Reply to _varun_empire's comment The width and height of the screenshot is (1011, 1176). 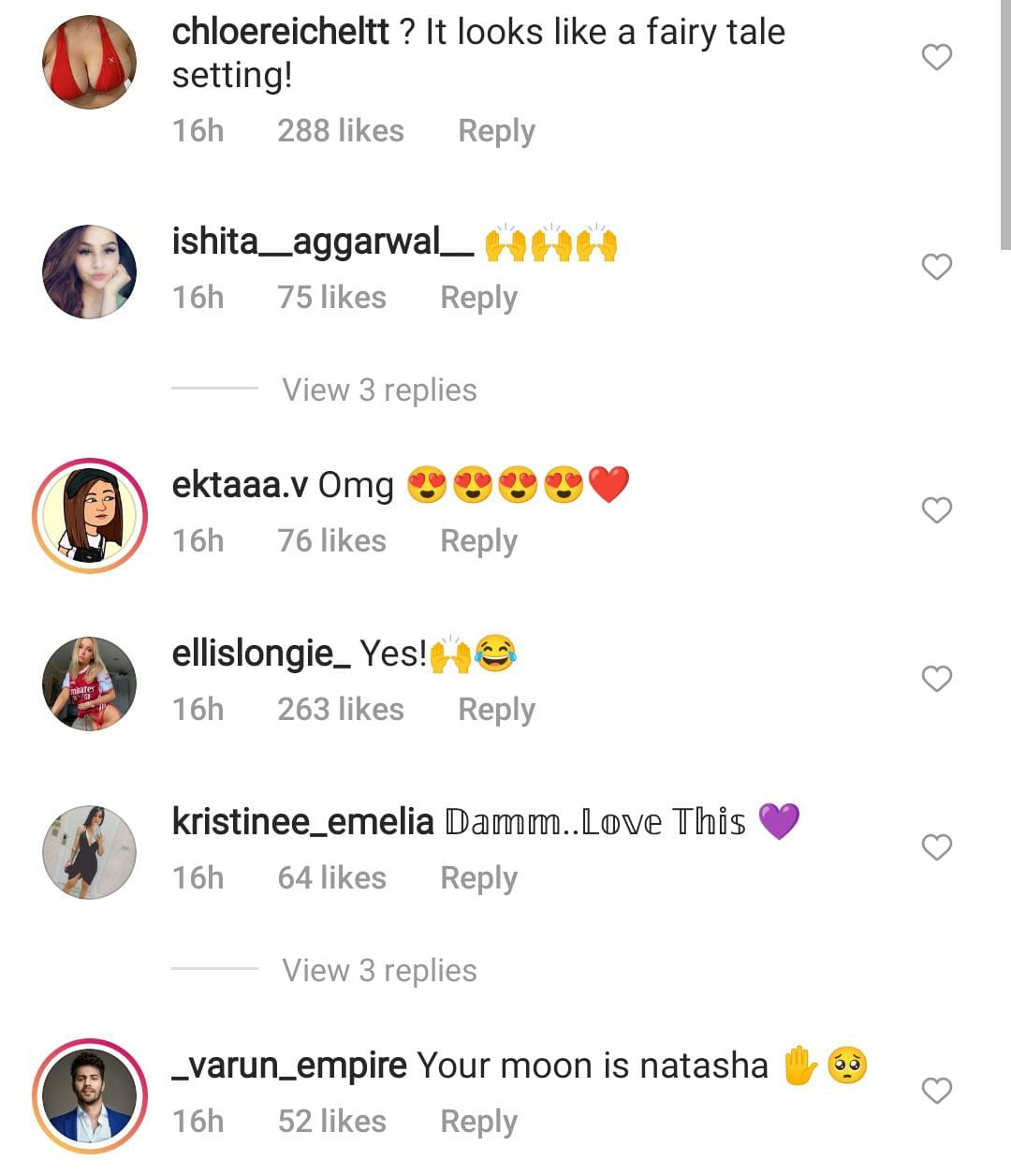(478, 1122)
